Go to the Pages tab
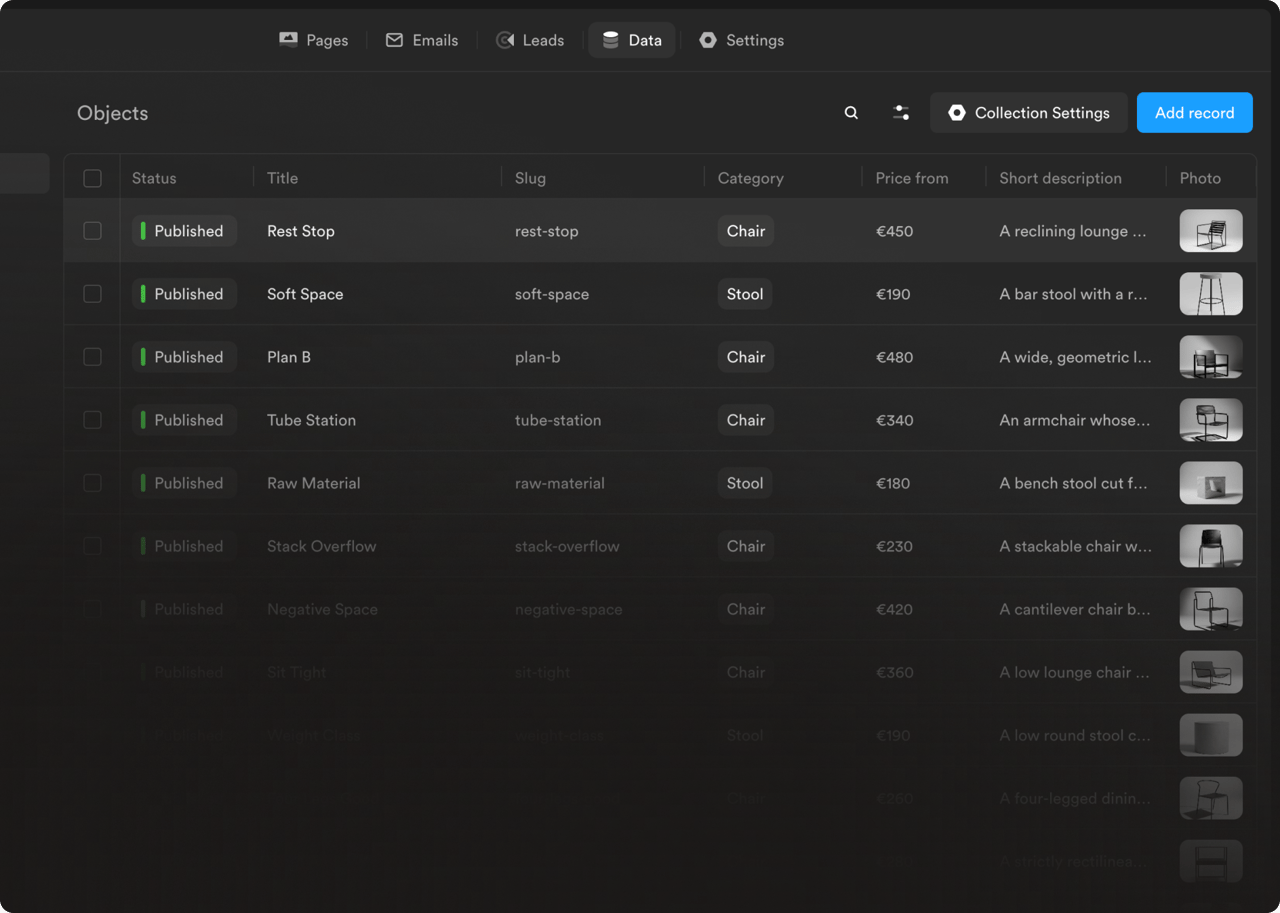1280x913 pixels. tap(313, 40)
